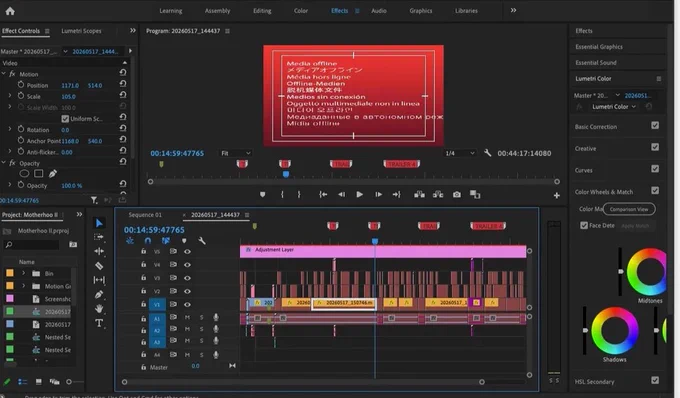Reset the Position parameter
The width and height of the screenshot is (680, 398).
(x=123, y=84)
